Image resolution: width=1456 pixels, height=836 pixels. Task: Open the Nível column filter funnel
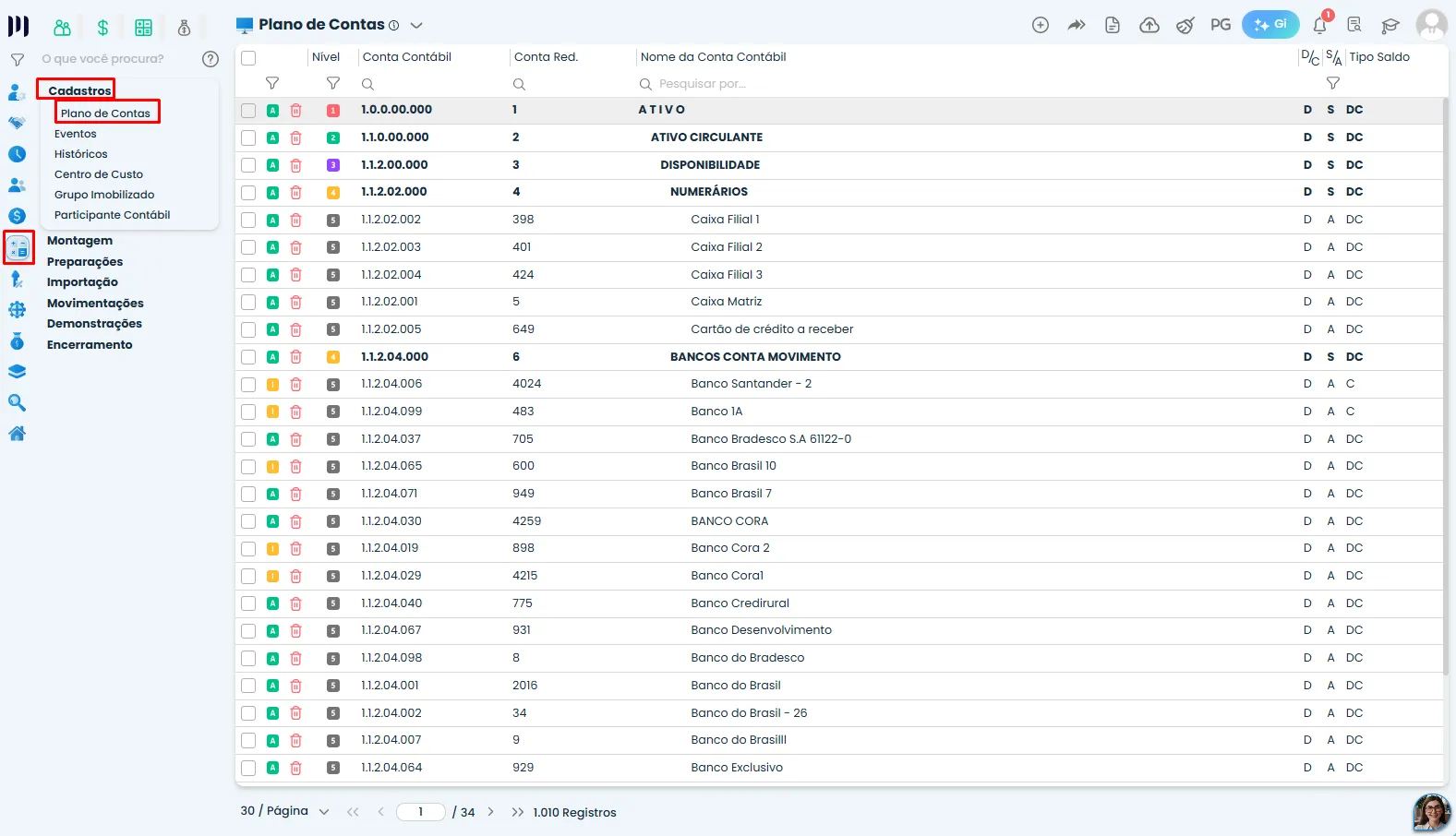click(x=333, y=83)
